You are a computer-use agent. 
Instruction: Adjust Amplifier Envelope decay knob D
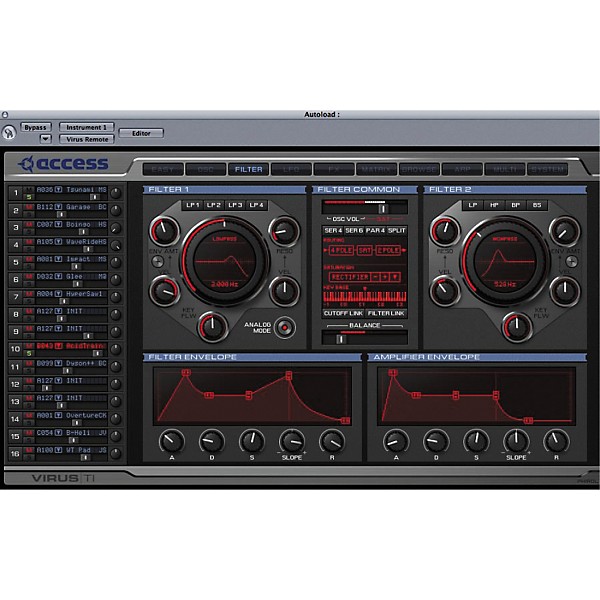pos(436,441)
